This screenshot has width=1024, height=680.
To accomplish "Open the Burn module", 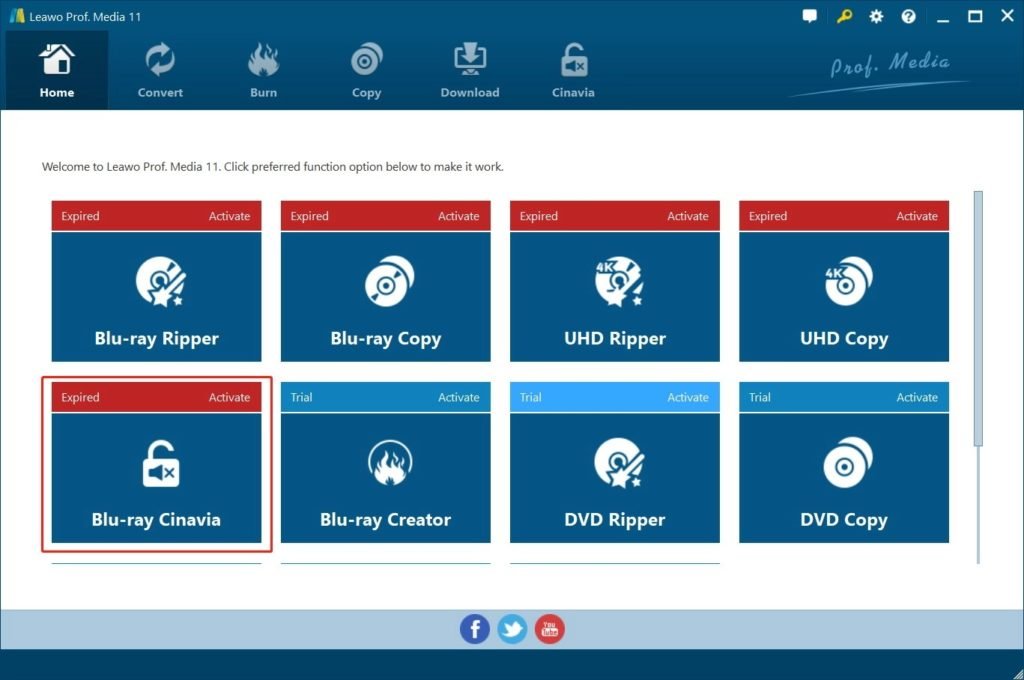I will [x=263, y=70].
